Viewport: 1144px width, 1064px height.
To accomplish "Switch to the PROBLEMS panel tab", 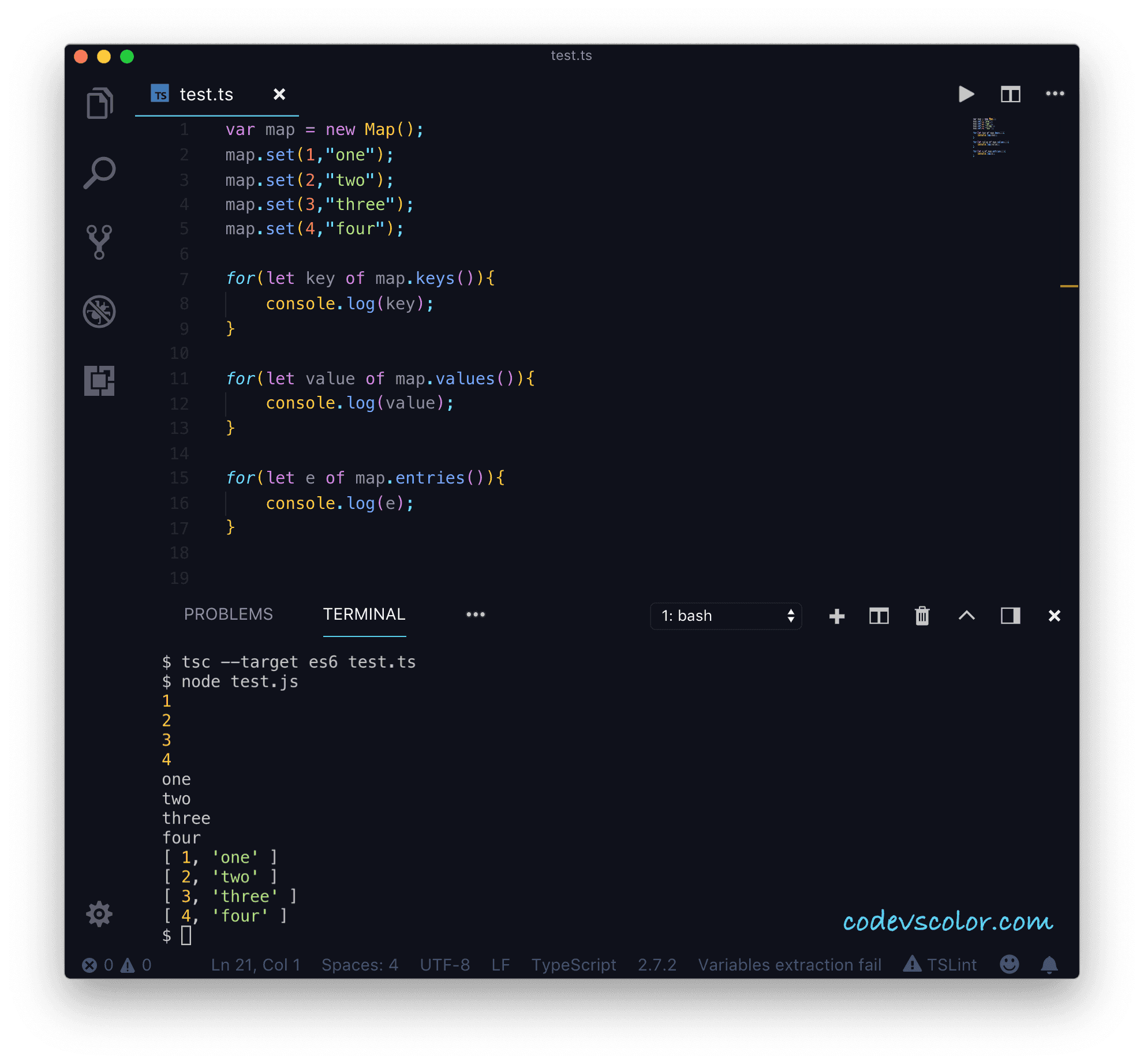I will (x=228, y=614).
